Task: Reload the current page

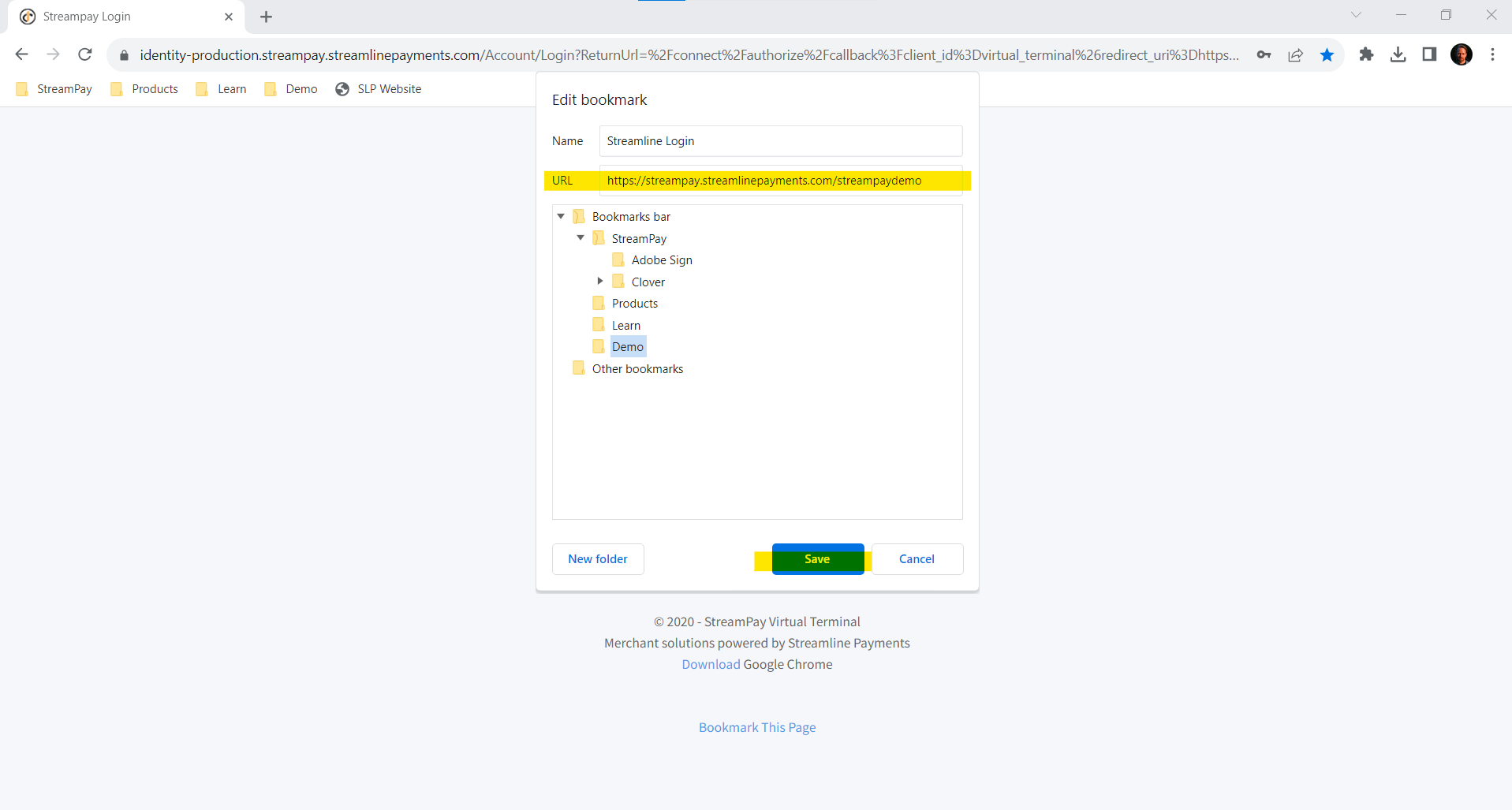Action: point(84,54)
